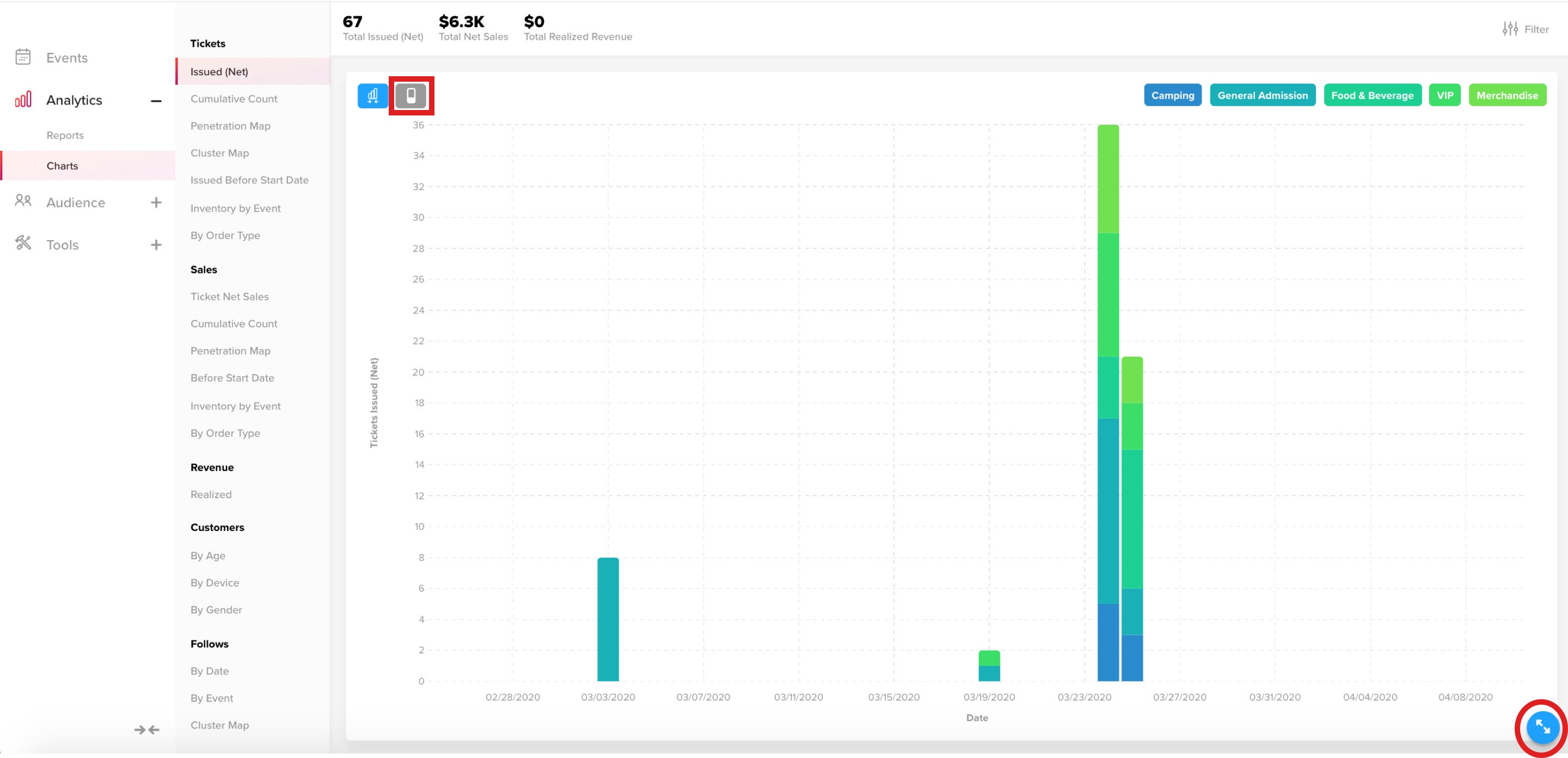Open Tickets Cumulative Count chart
Image resolution: width=1568 pixels, height=758 pixels.
coord(234,99)
